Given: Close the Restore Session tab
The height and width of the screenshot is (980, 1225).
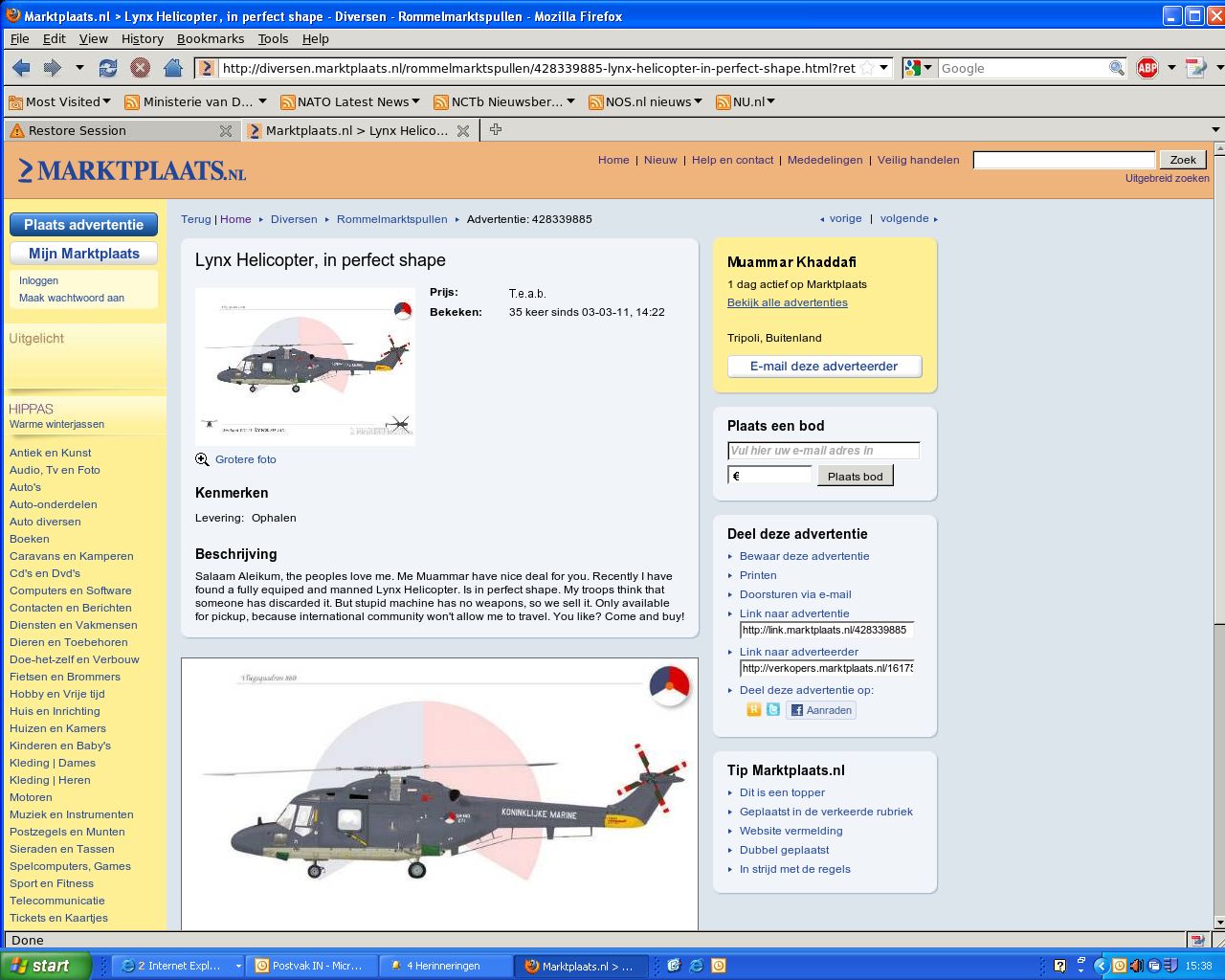Looking at the screenshot, I should [226, 131].
